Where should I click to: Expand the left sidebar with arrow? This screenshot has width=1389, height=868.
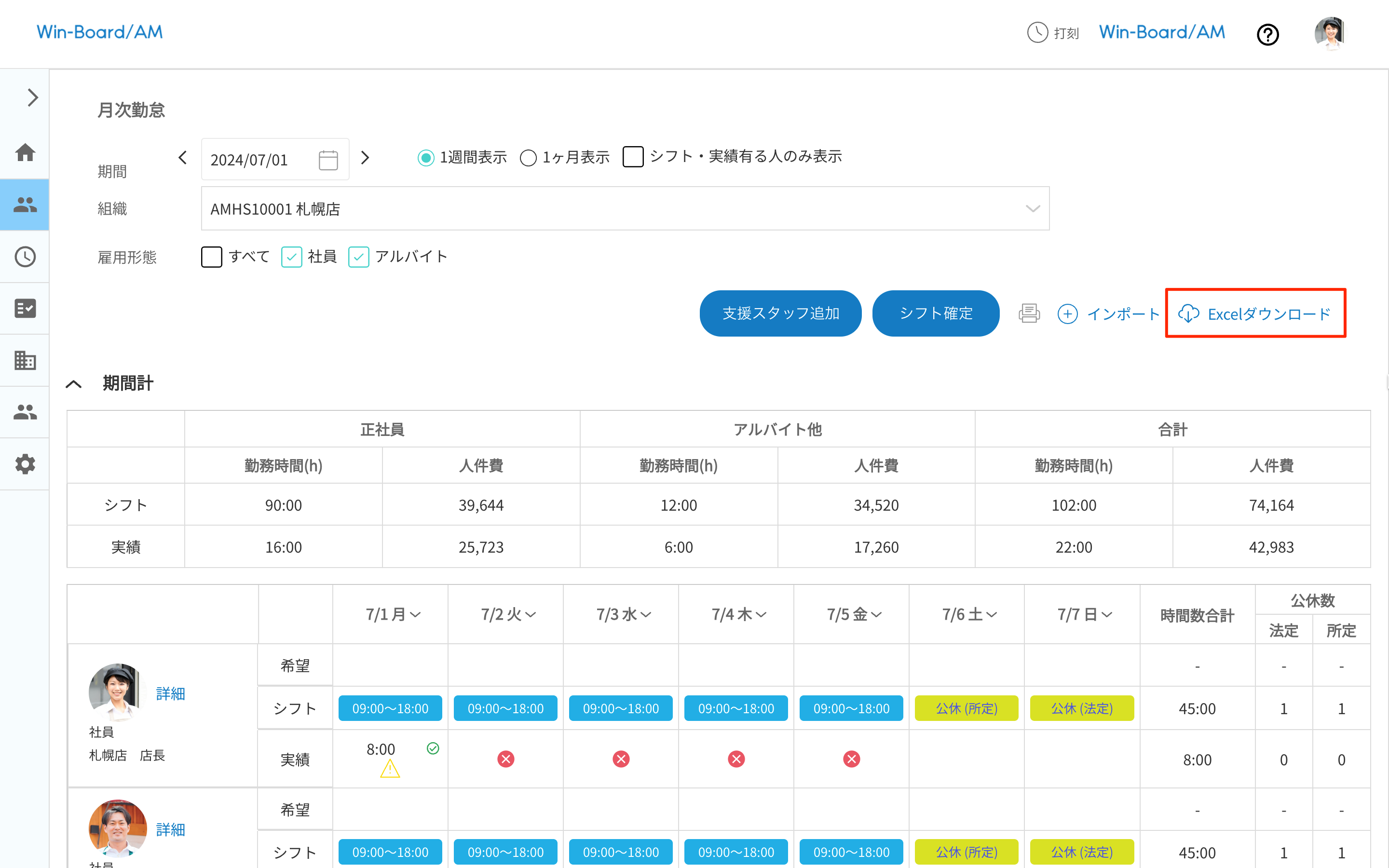coord(33,97)
